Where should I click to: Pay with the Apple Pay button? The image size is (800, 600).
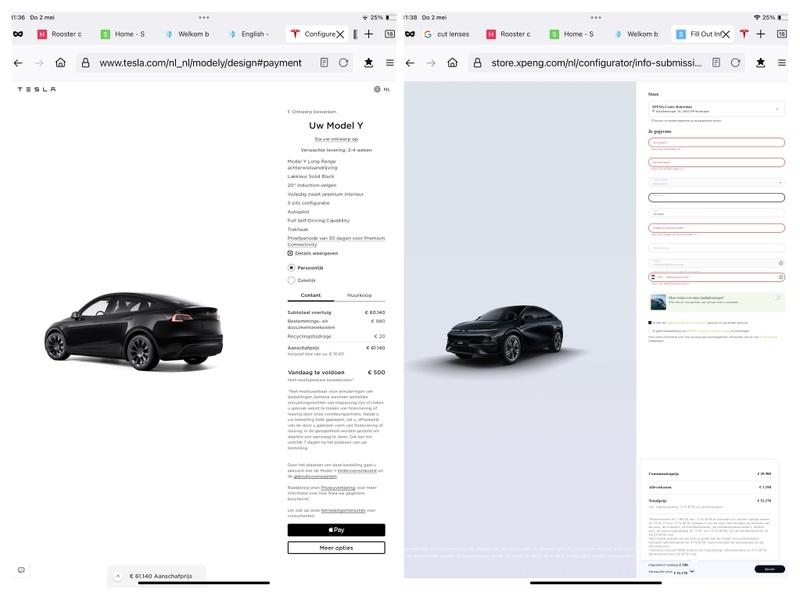tap(336, 530)
